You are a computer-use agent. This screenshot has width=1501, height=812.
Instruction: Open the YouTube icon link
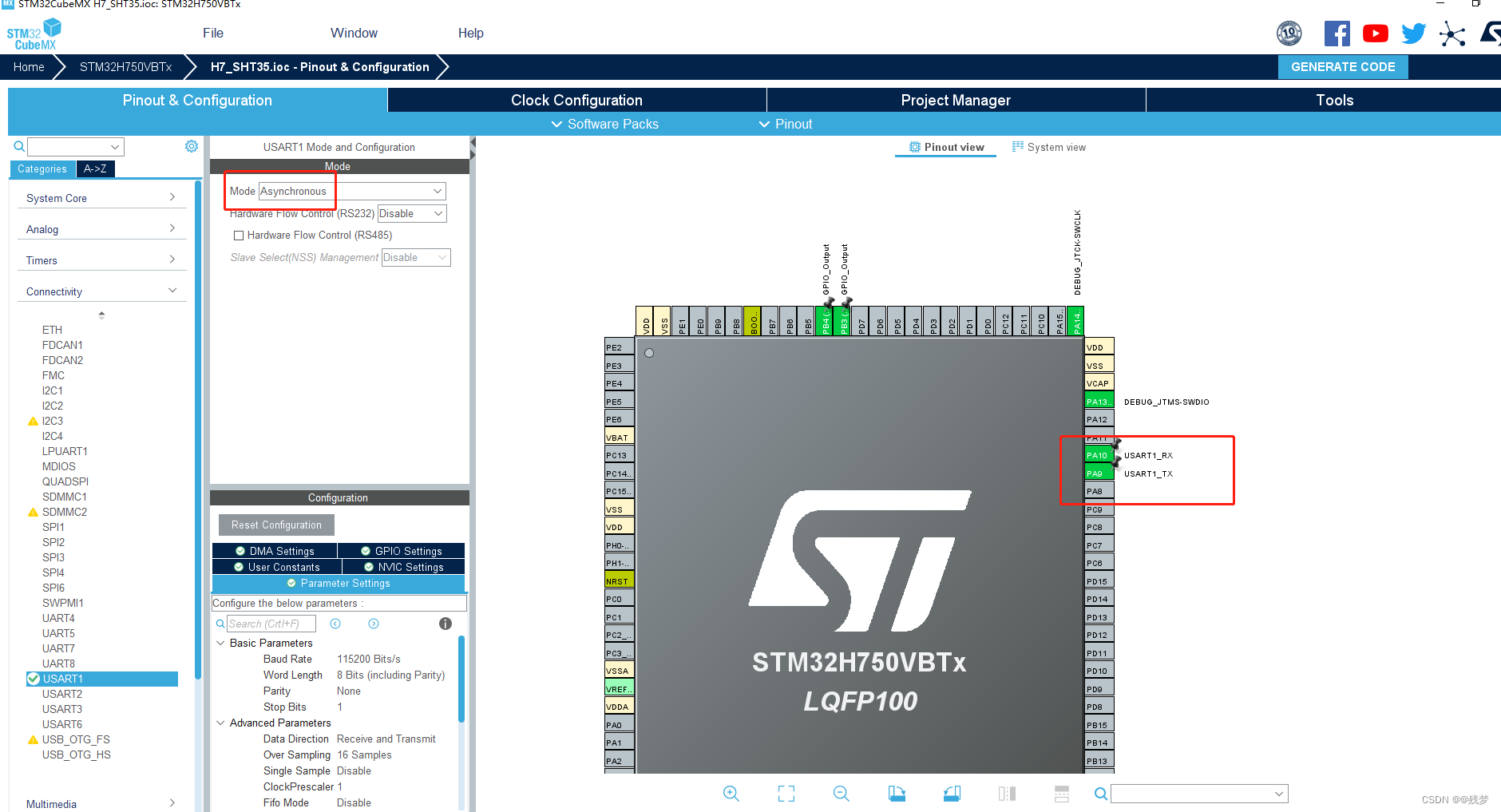[x=1375, y=34]
